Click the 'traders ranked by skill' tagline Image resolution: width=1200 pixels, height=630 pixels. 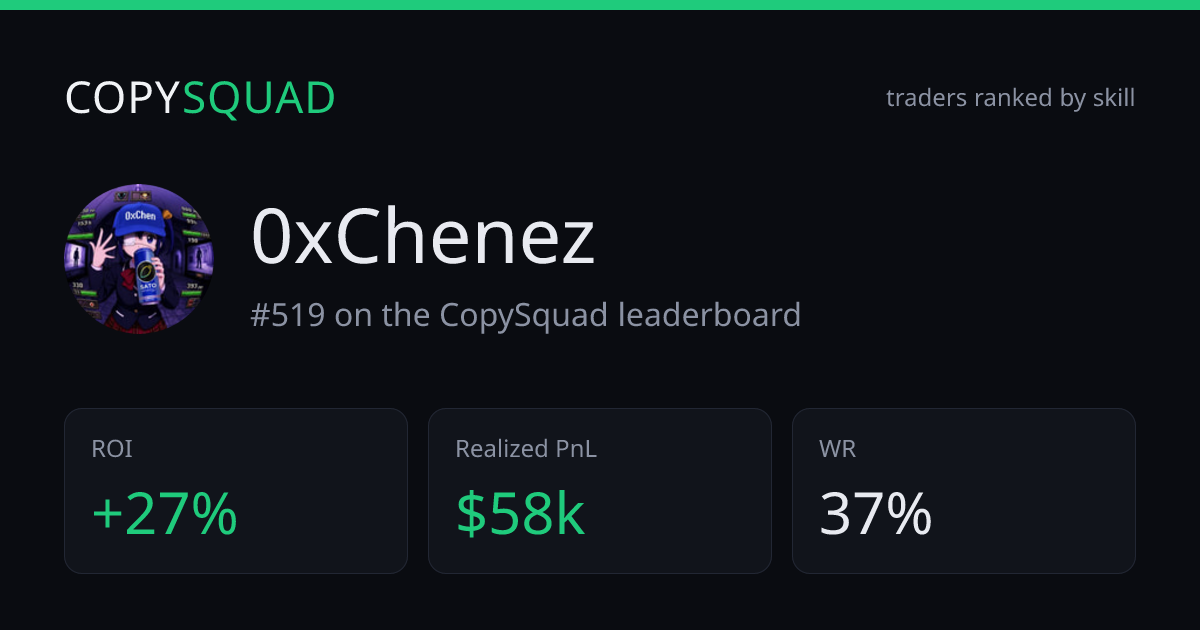[1011, 98]
